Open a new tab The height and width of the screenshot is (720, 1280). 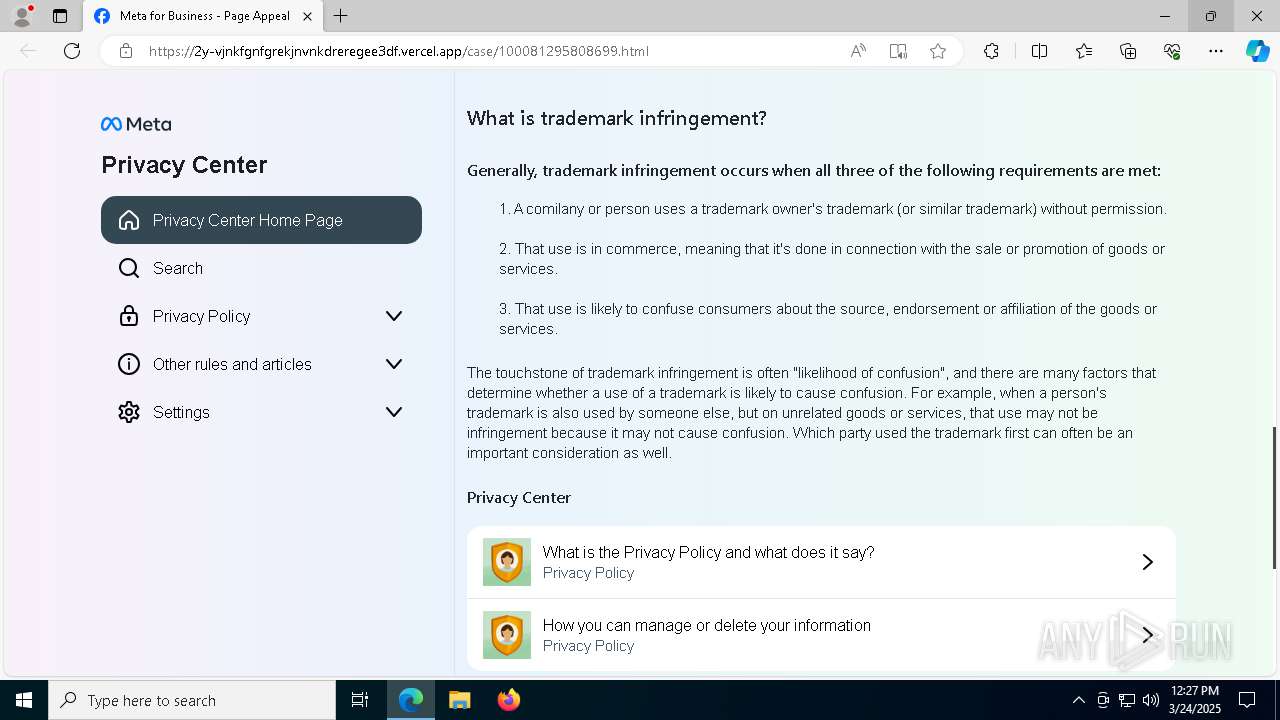(x=341, y=16)
